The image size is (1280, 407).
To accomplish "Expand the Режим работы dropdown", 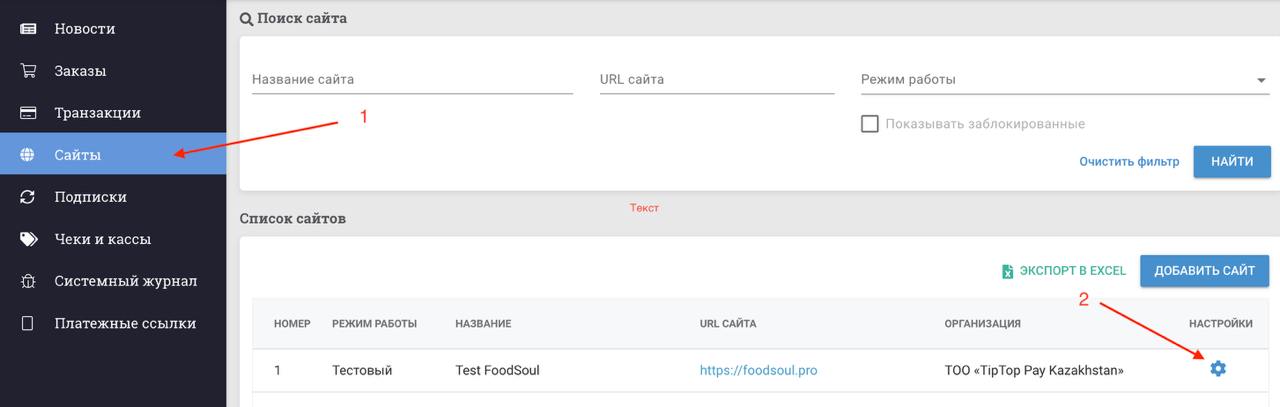I will click(1064, 80).
